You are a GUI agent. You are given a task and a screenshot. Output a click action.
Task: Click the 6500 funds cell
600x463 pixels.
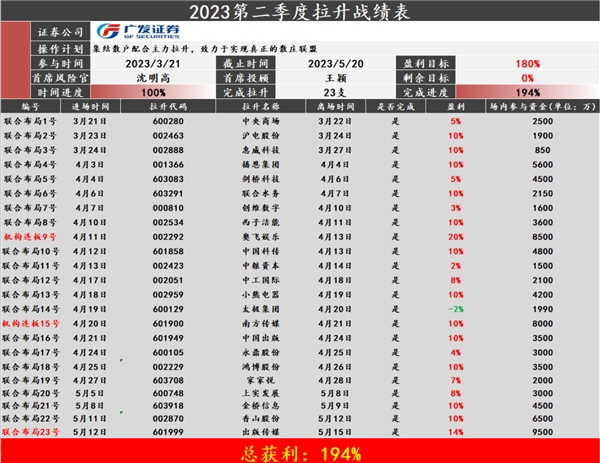click(543, 419)
